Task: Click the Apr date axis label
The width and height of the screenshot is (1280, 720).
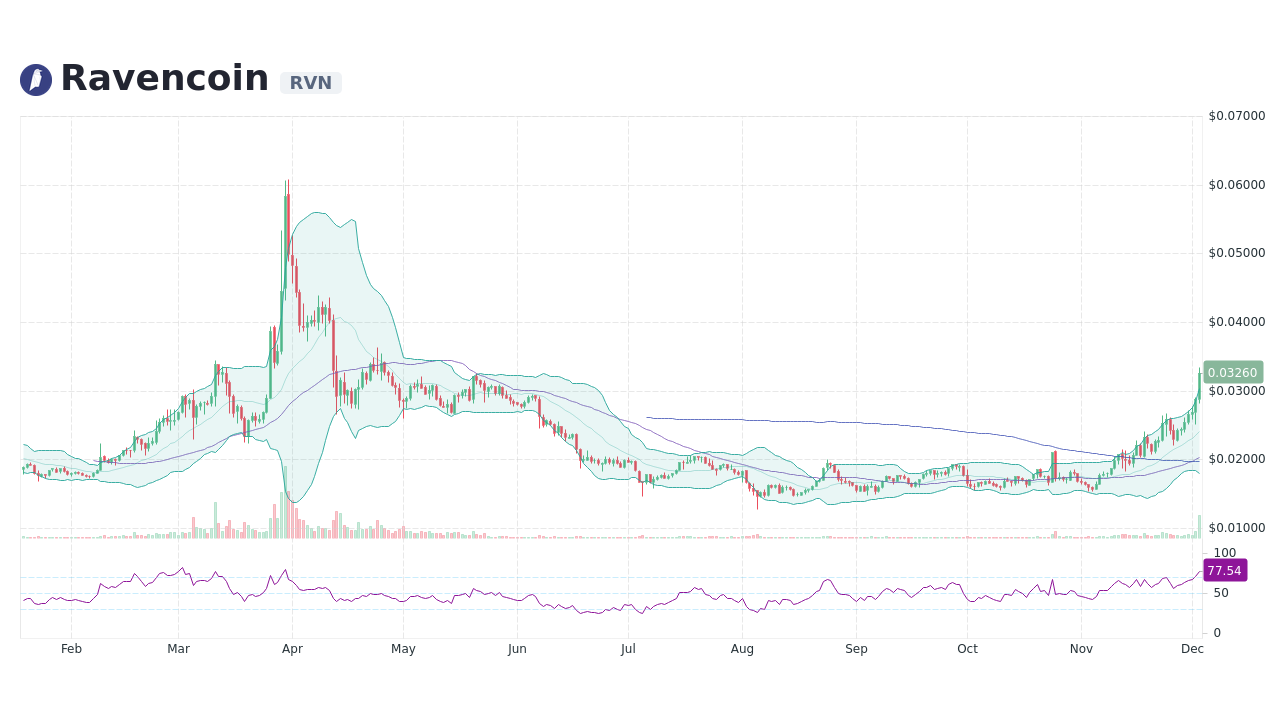Action: [x=292, y=649]
